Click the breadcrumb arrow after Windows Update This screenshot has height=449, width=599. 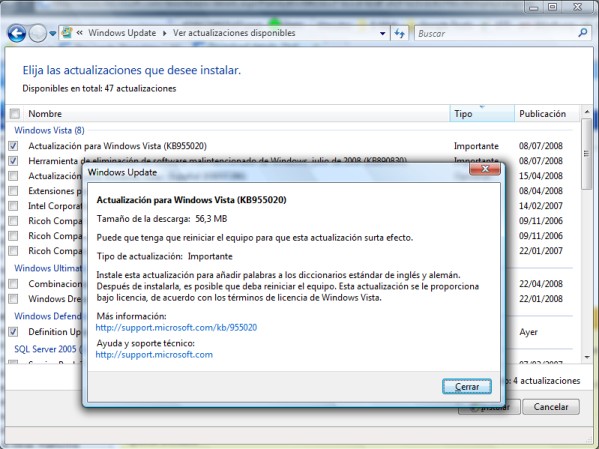164,33
